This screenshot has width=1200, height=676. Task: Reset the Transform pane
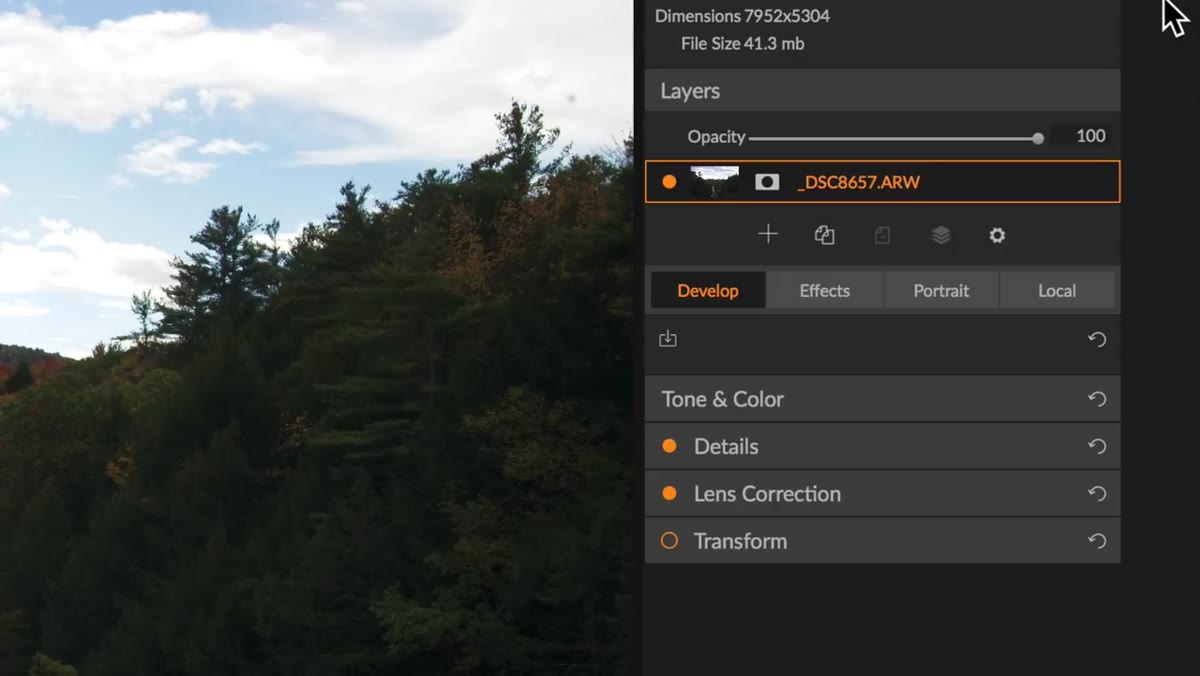(x=1097, y=541)
